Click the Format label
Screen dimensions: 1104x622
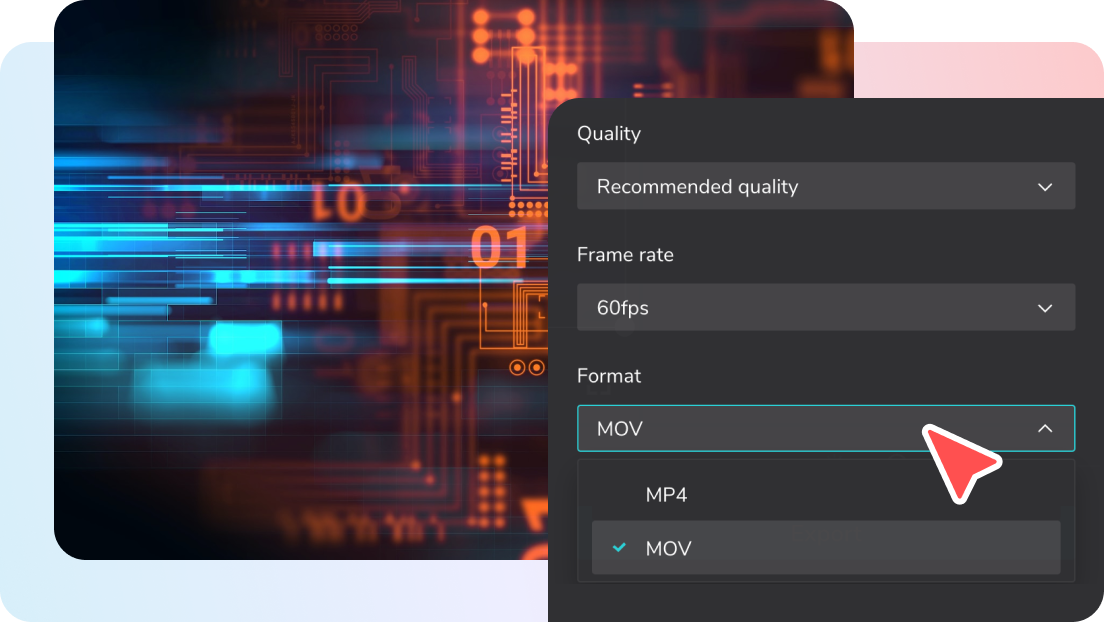608,375
